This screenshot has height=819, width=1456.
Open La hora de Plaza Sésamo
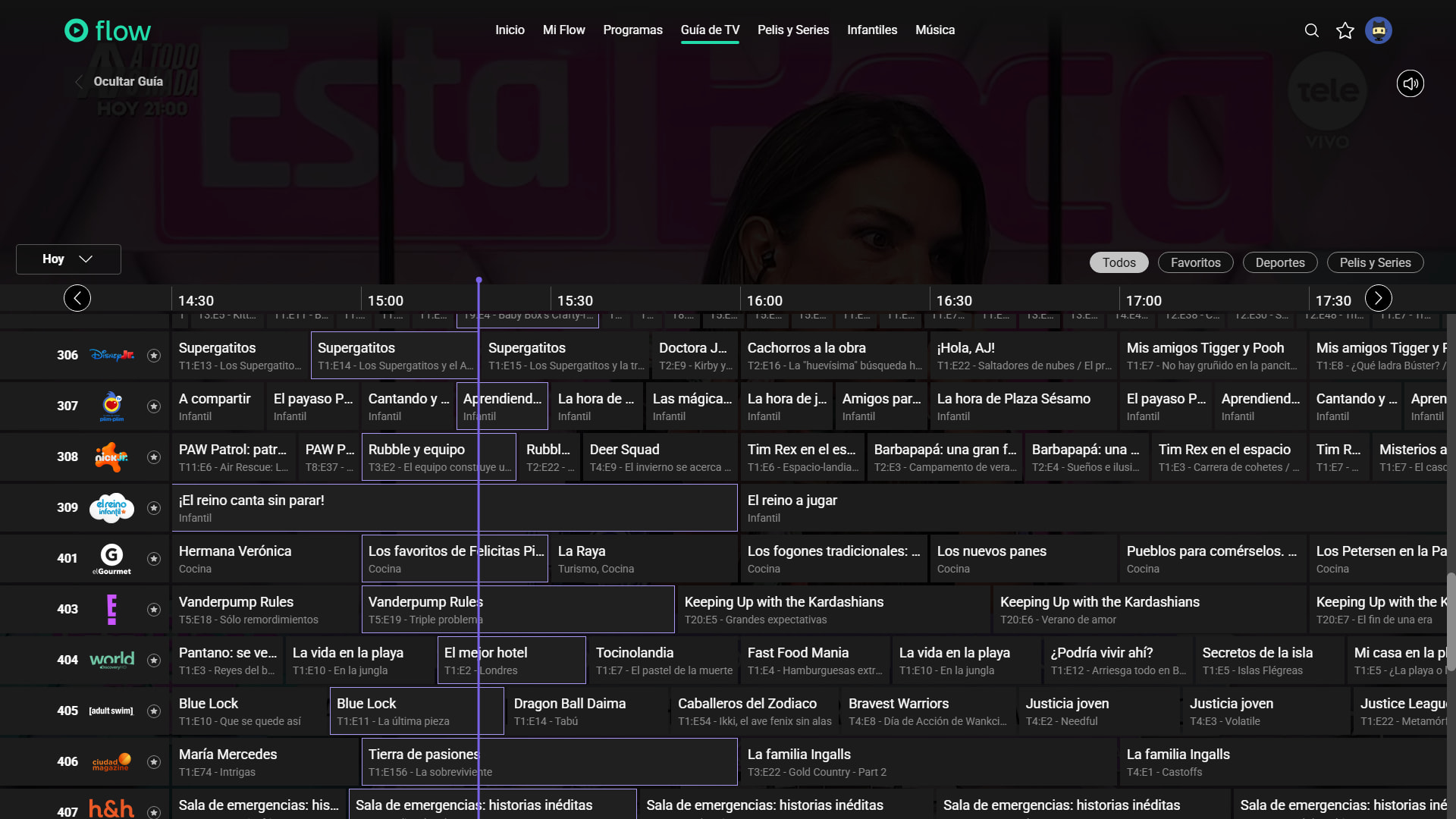tap(1024, 406)
